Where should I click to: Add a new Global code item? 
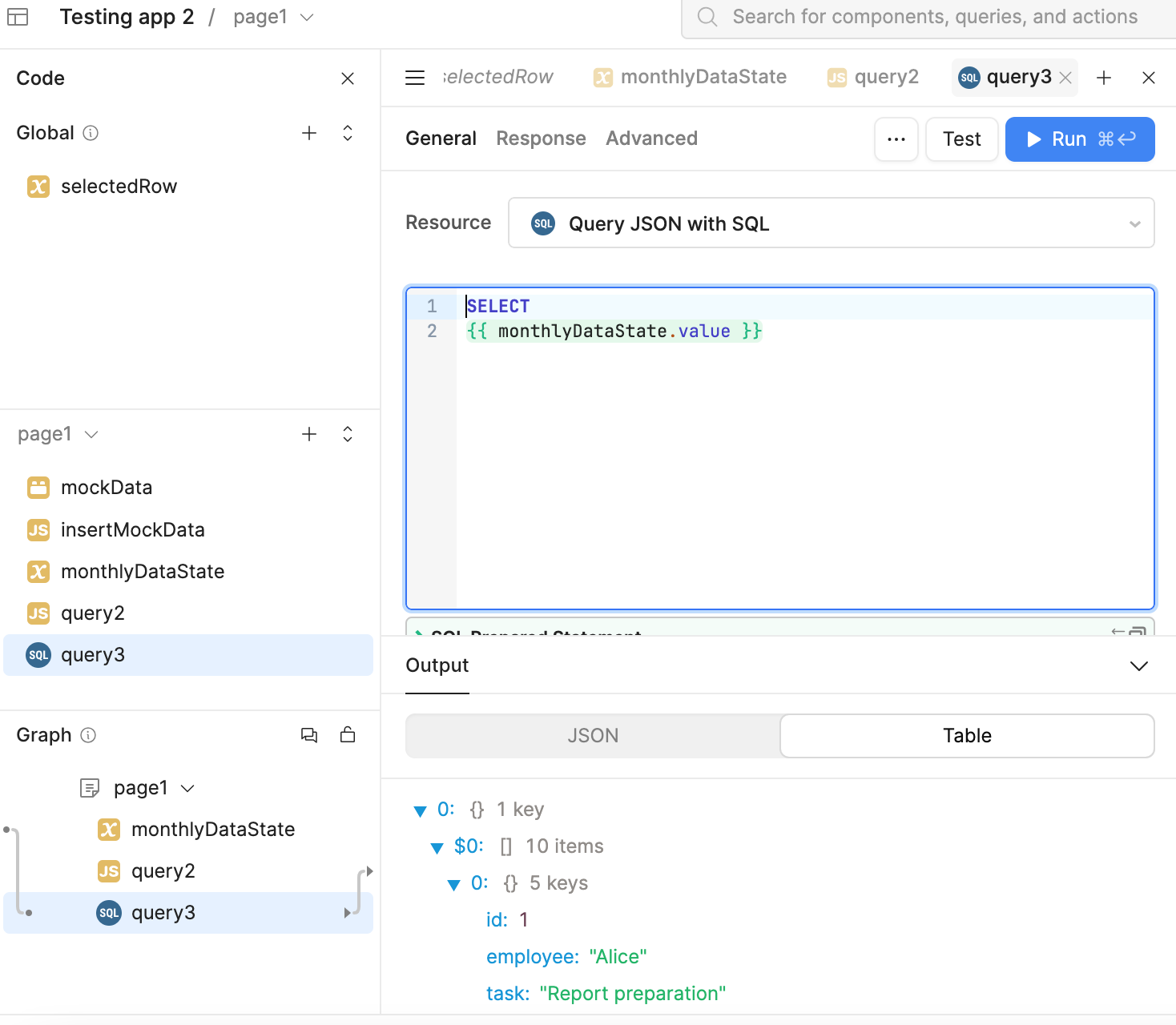click(x=309, y=133)
